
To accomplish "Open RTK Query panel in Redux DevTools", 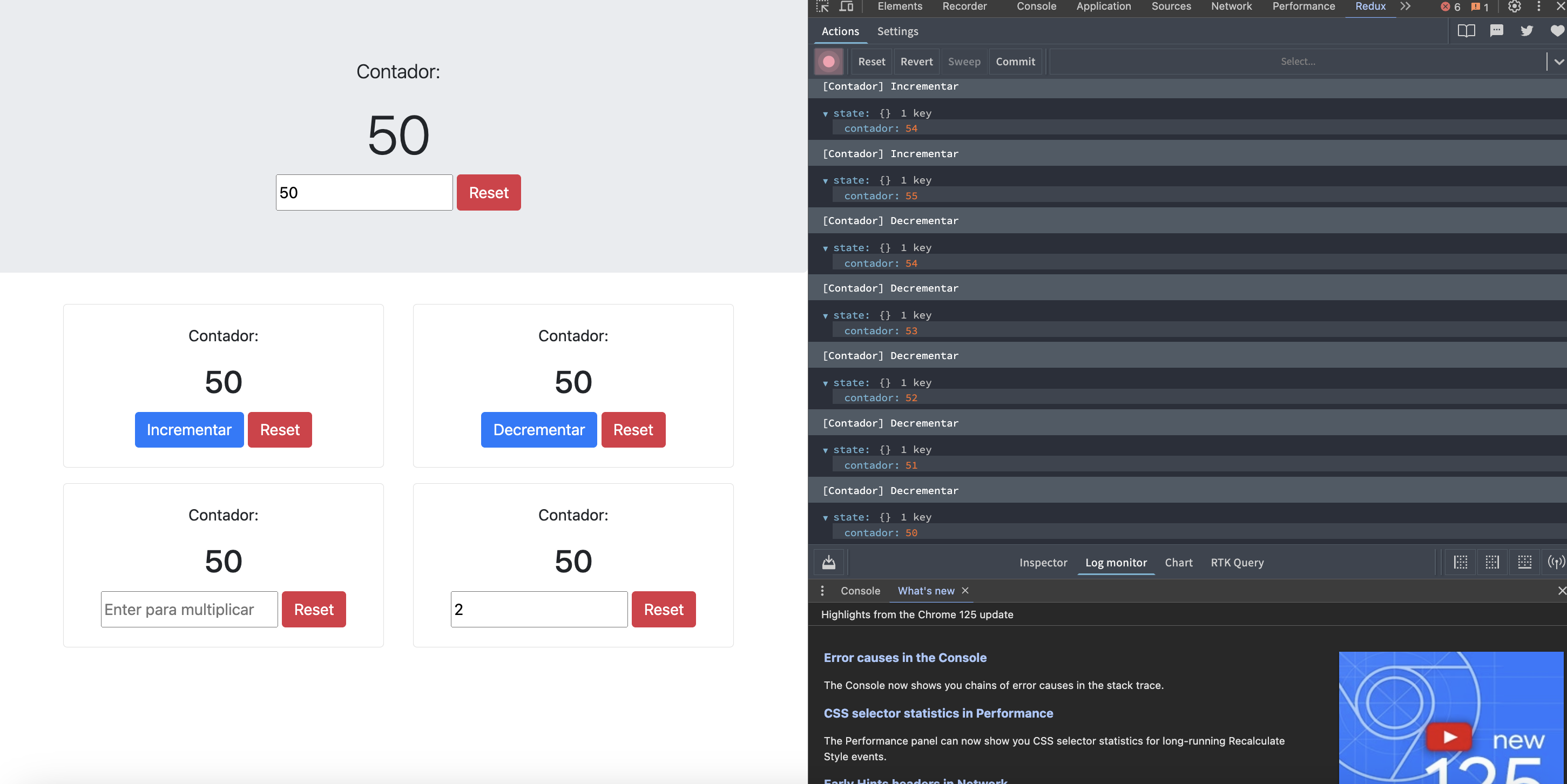I will click(x=1237, y=562).
